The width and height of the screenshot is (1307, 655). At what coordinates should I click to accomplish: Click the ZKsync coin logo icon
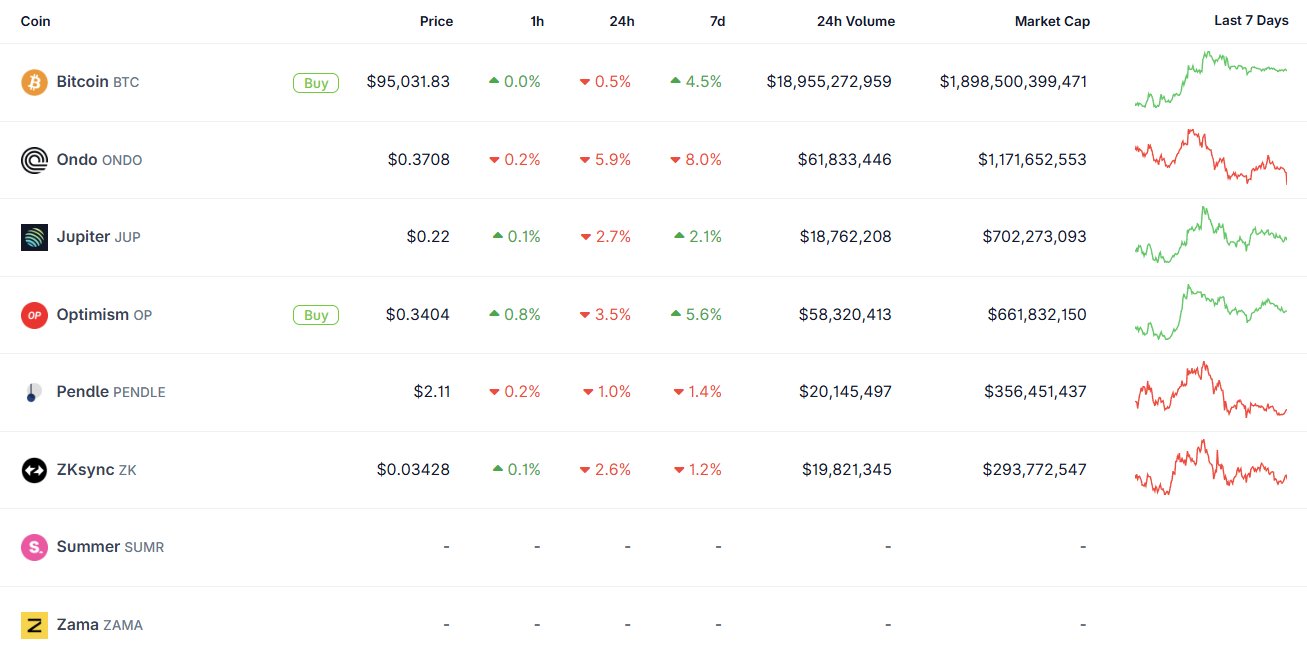34,470
